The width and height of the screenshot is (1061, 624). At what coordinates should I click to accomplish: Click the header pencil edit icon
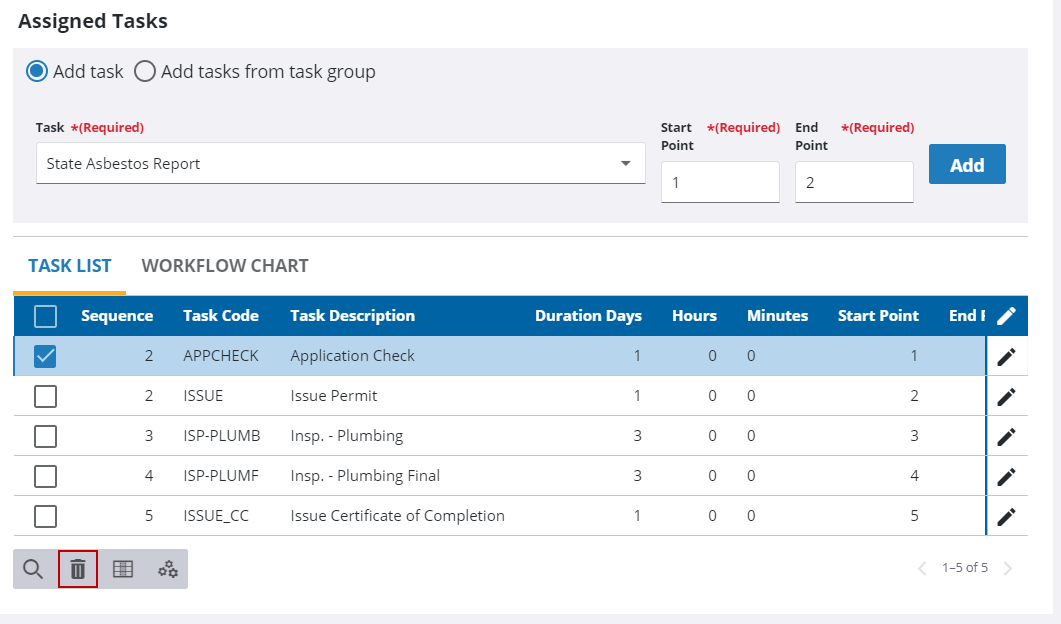(x=1006, y=316)
